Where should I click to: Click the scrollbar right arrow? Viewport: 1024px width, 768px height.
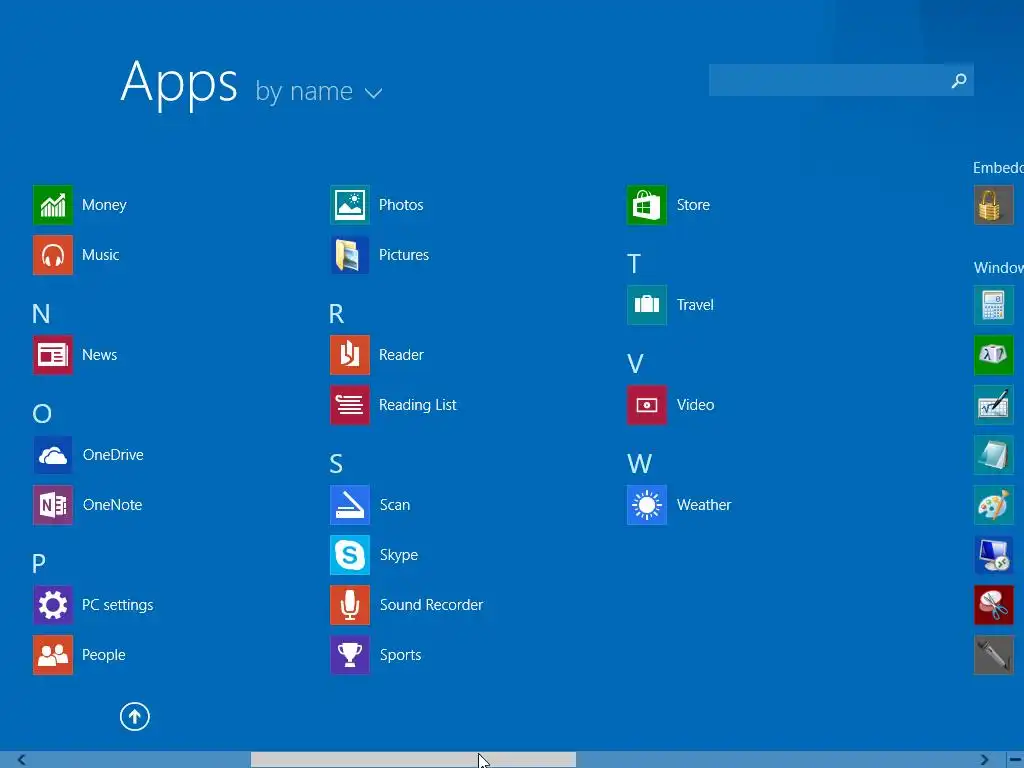pos(984,760)
